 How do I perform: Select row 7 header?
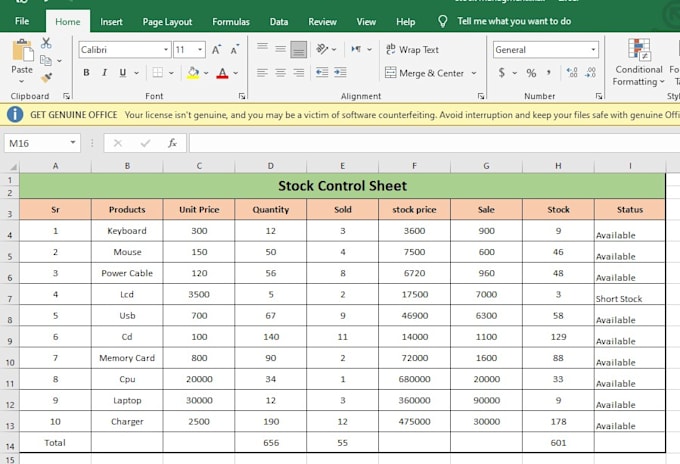point(10,294)
